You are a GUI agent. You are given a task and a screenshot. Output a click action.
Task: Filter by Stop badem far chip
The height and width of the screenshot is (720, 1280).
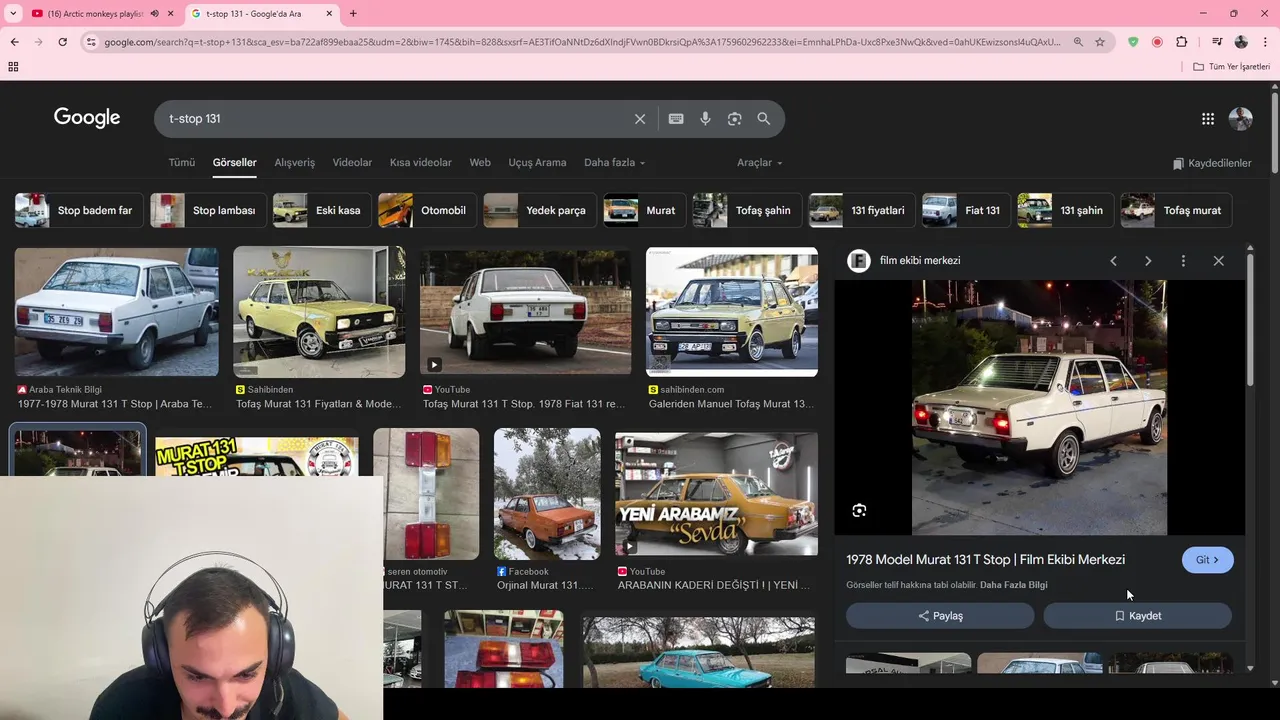tap(79, 211)
